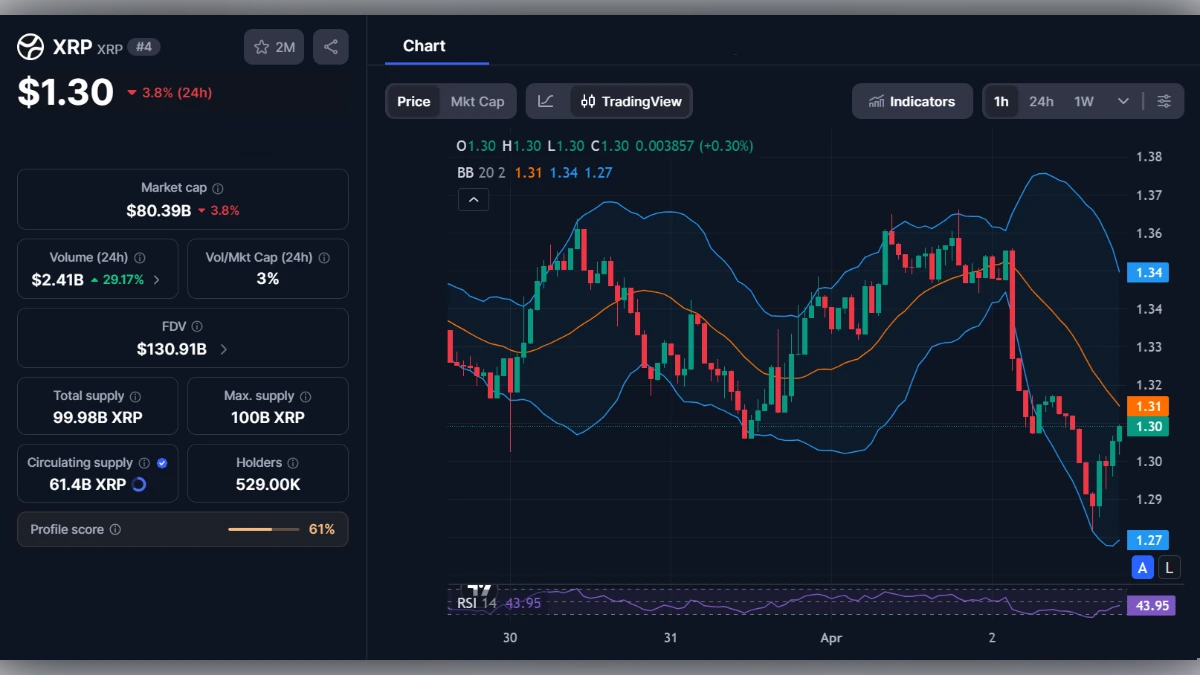Viewport: 1200px width, 675px height.
Task: Click Profile score info icon
Action: tap(115, 530)
